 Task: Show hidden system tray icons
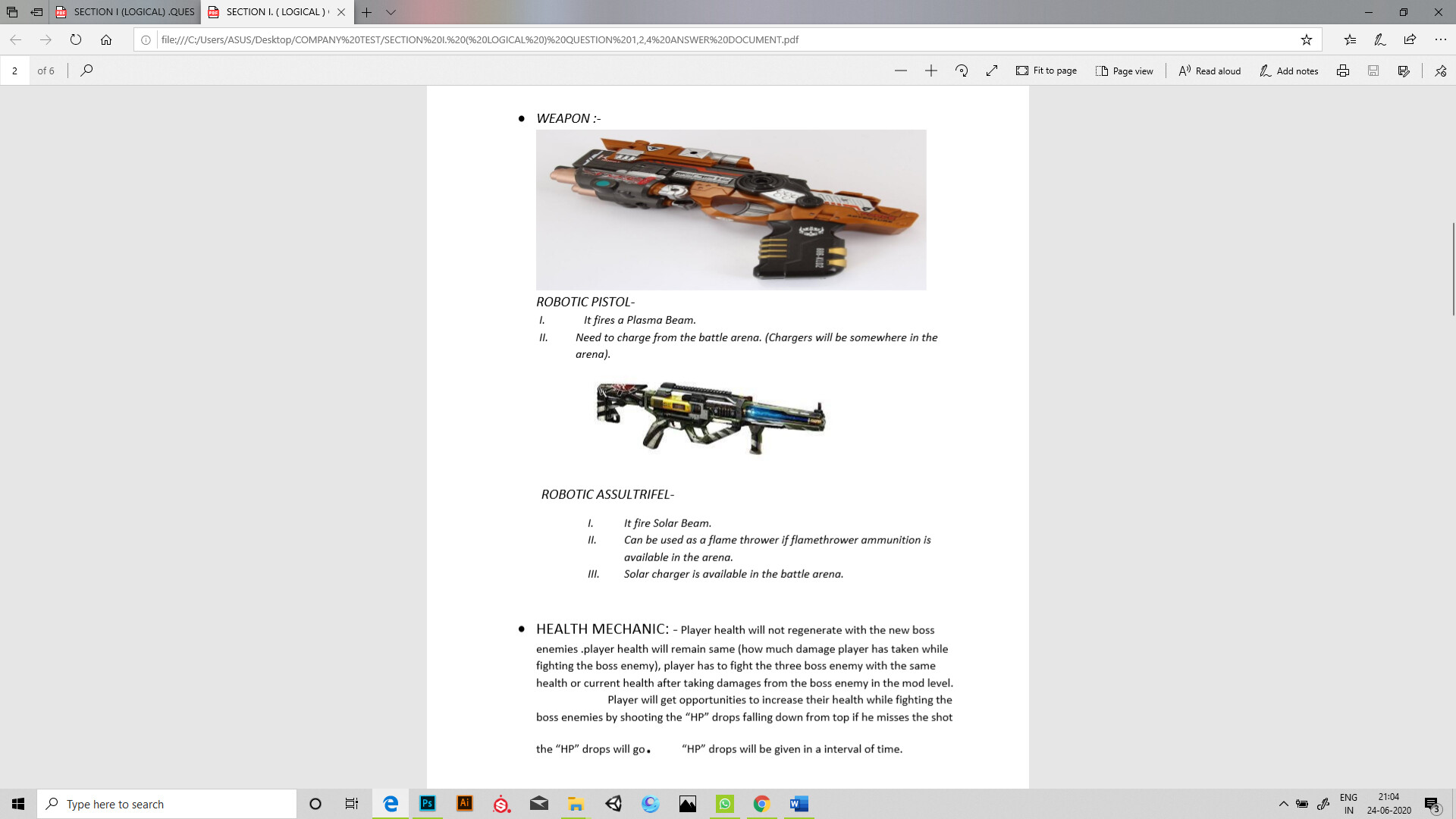1283,804
